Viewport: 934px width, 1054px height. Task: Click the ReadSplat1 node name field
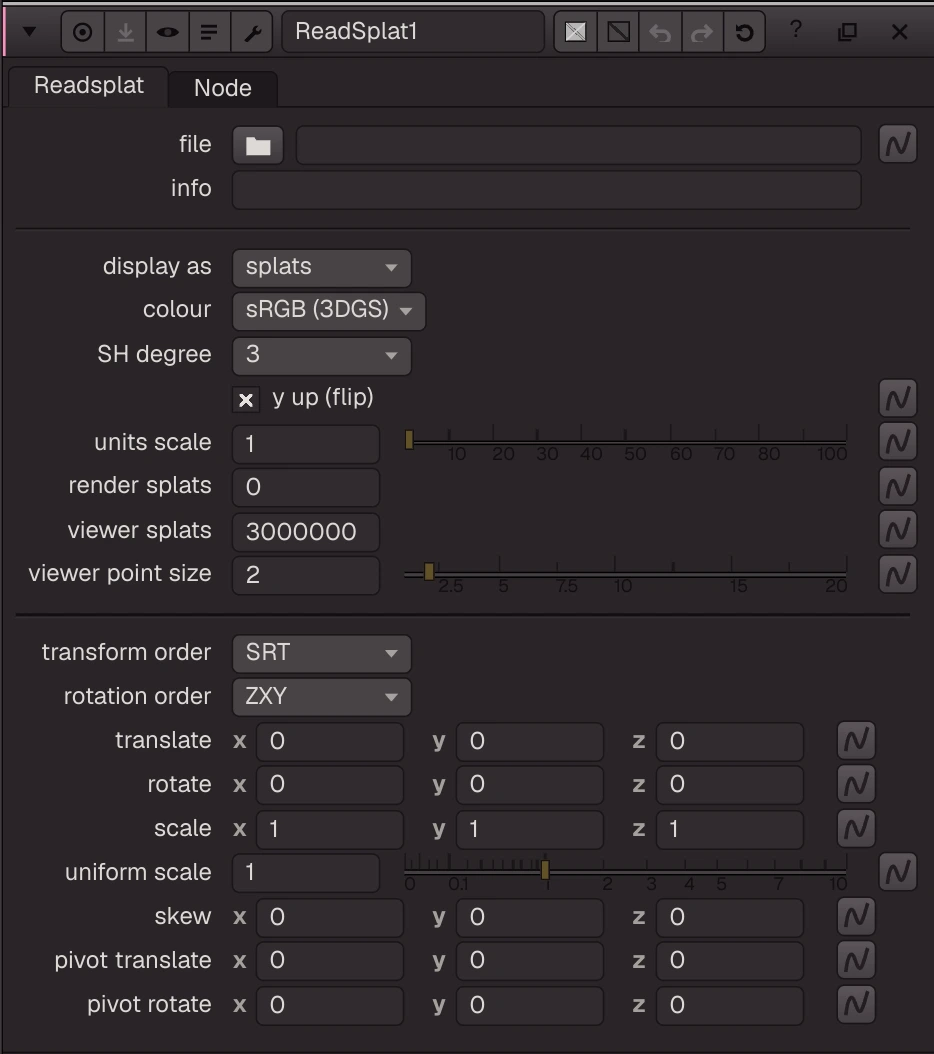(x=413, y=32)
